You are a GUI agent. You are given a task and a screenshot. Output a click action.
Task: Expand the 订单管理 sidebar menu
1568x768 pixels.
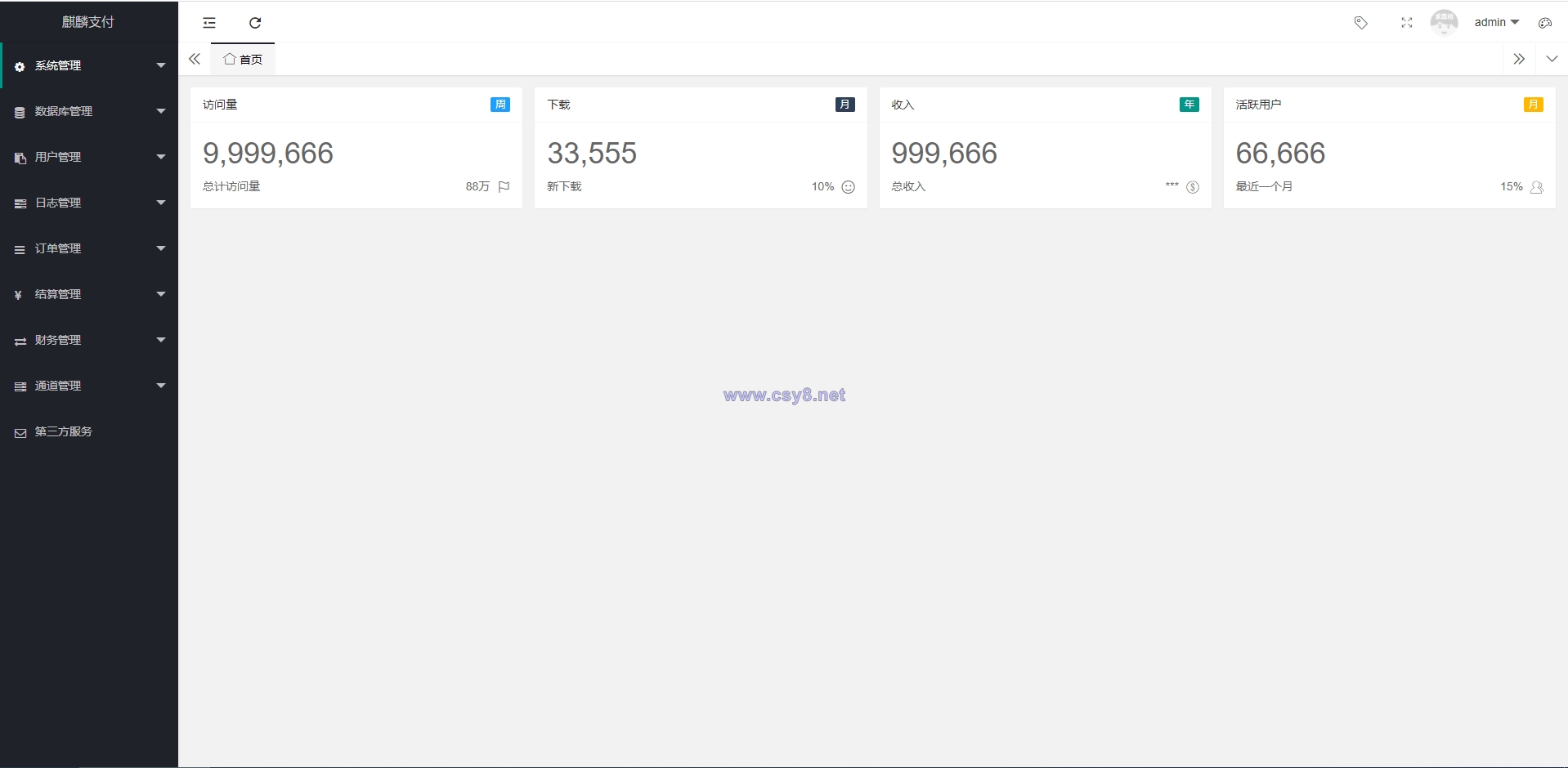[x=89, y=248]
